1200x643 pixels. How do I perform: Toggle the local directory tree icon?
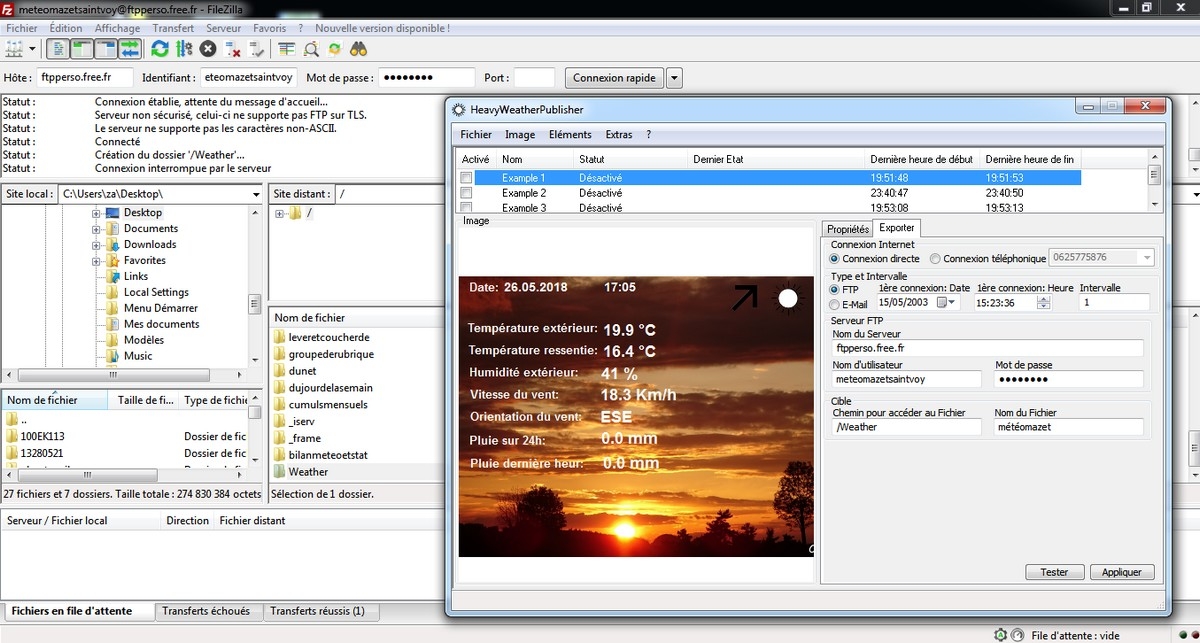tap(82, 48)
